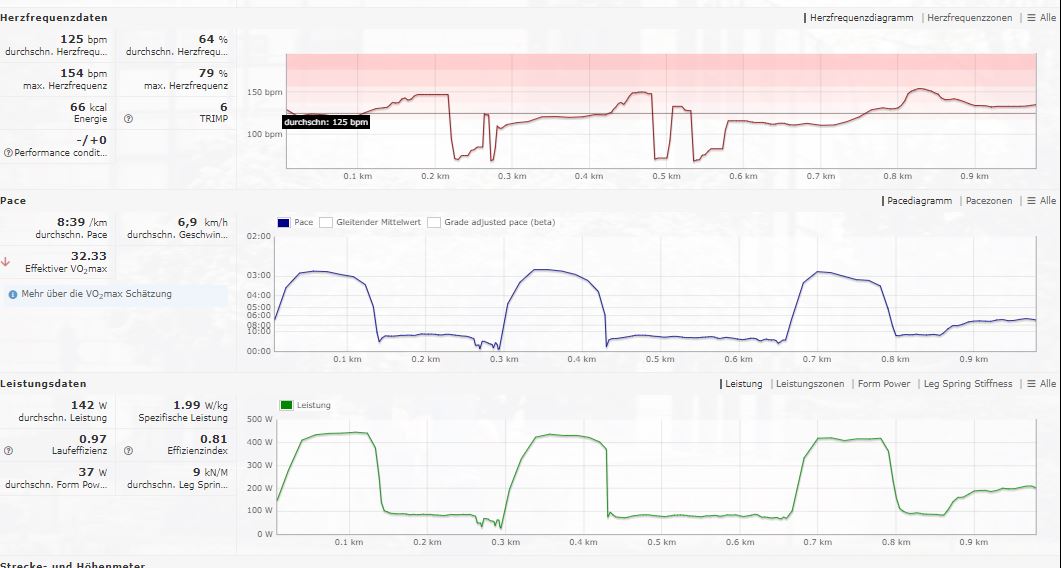Click the red down arrow by Effektiver VO2max
Screen dimensions: 1061x568
6,262
